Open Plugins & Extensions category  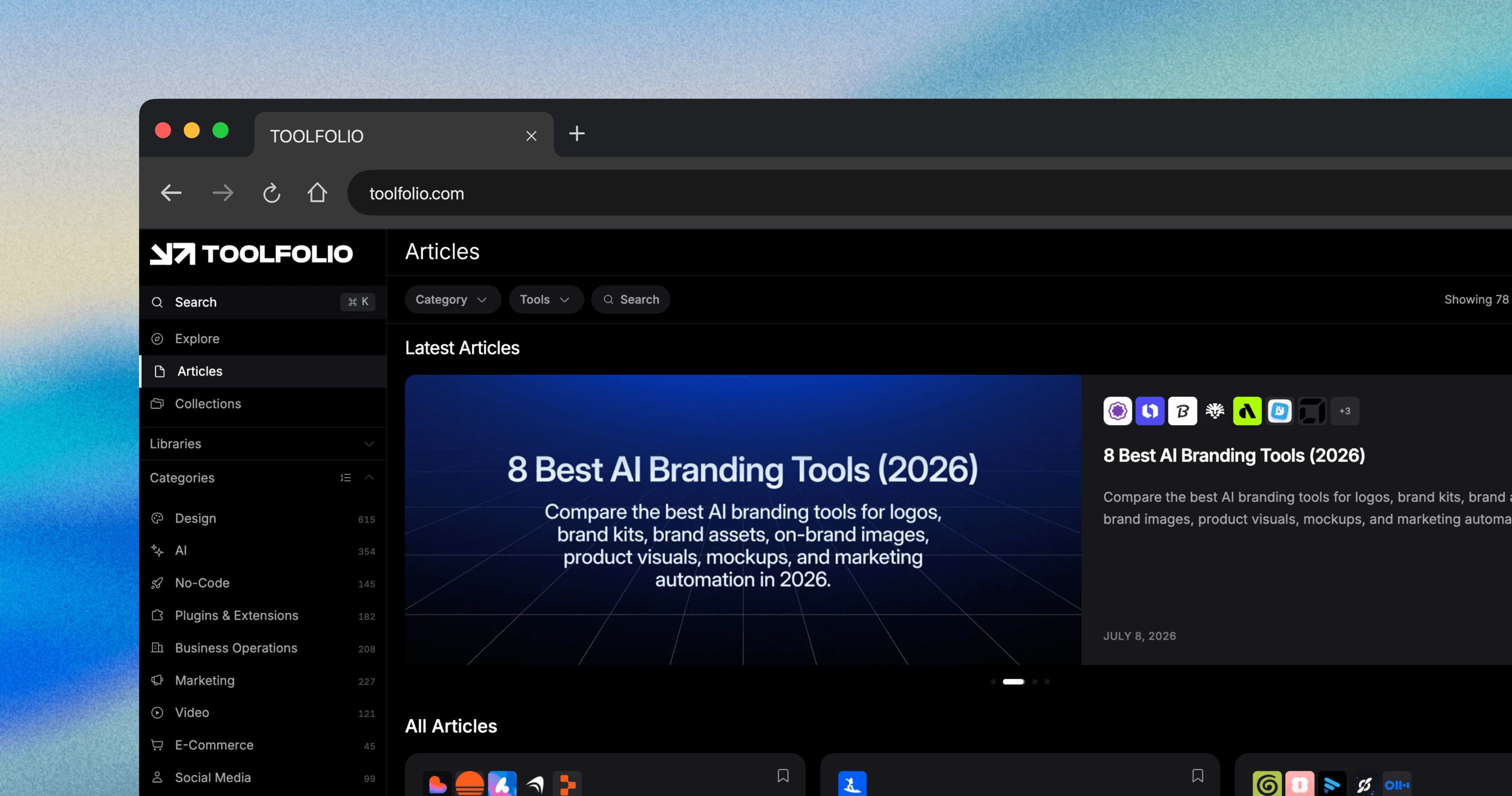click(263, 615)
